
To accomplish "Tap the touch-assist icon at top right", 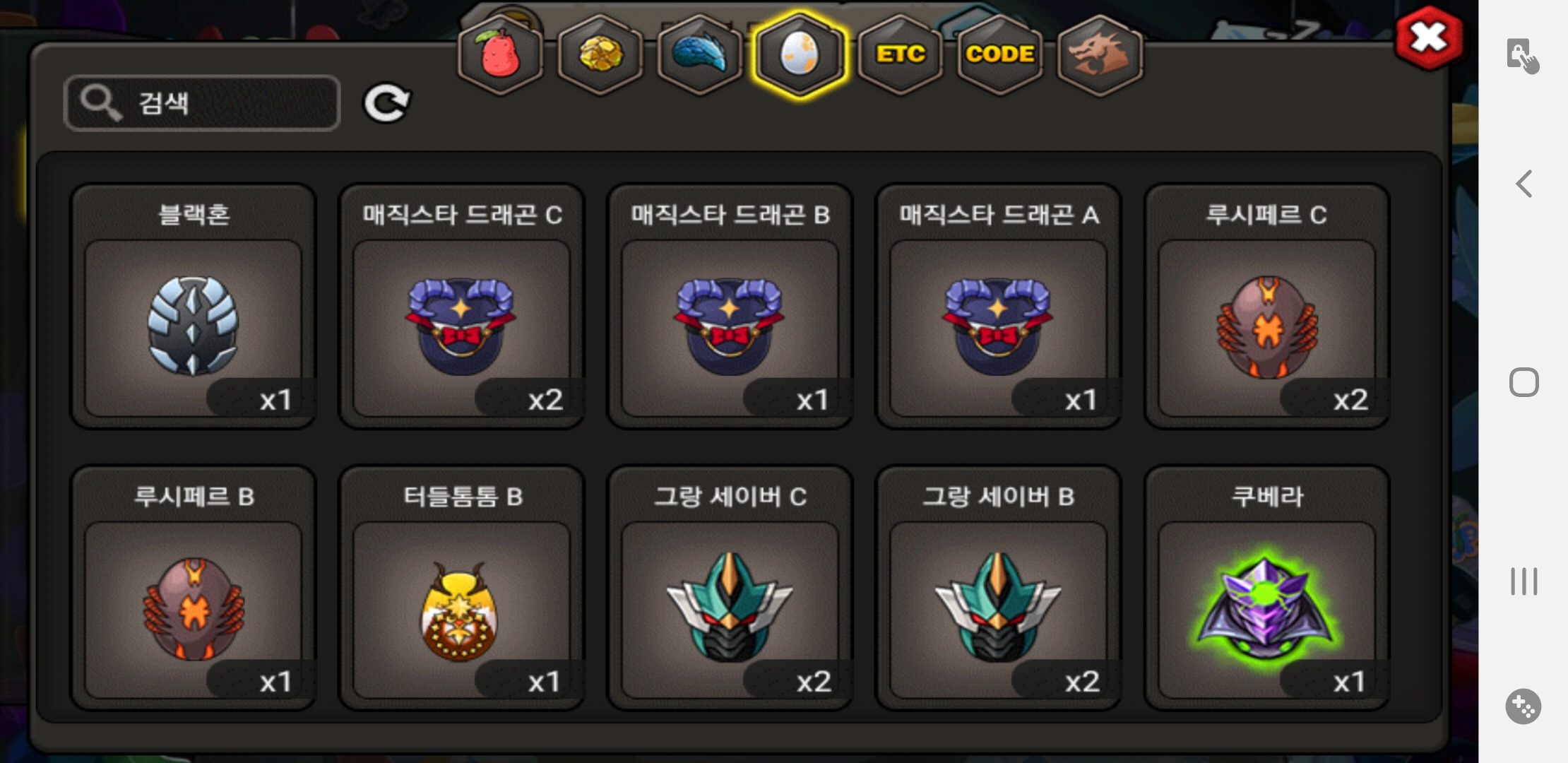I will point(1523,56).
